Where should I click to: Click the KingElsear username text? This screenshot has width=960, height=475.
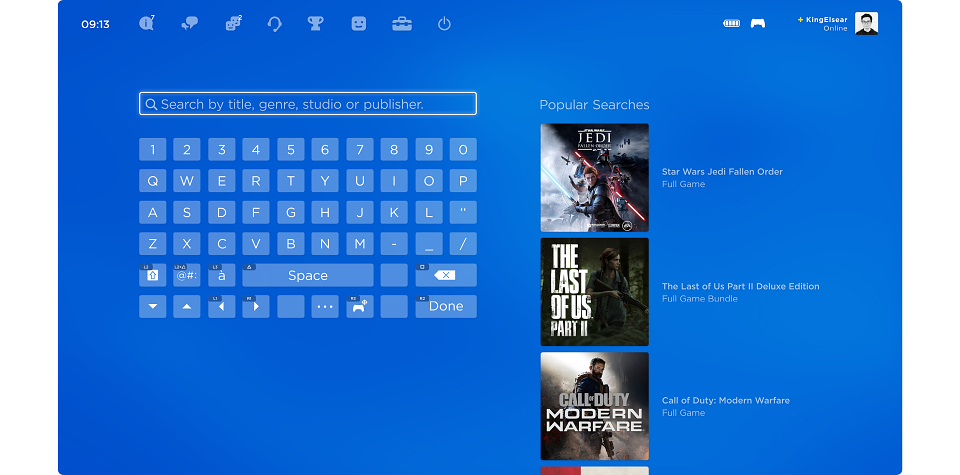click(827, 20)
